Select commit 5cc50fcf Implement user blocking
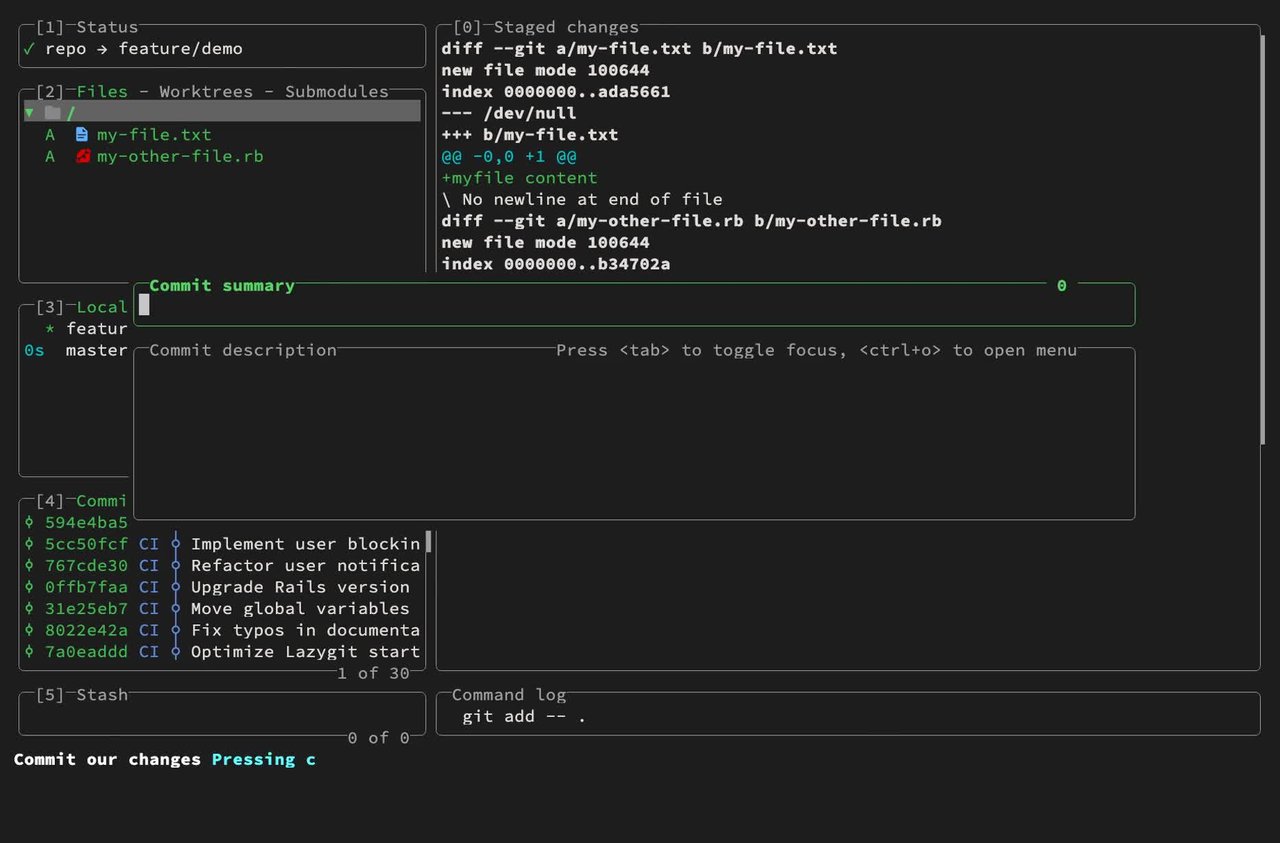The height and width of the screenshot is (843, 1280). coord(222,544)
